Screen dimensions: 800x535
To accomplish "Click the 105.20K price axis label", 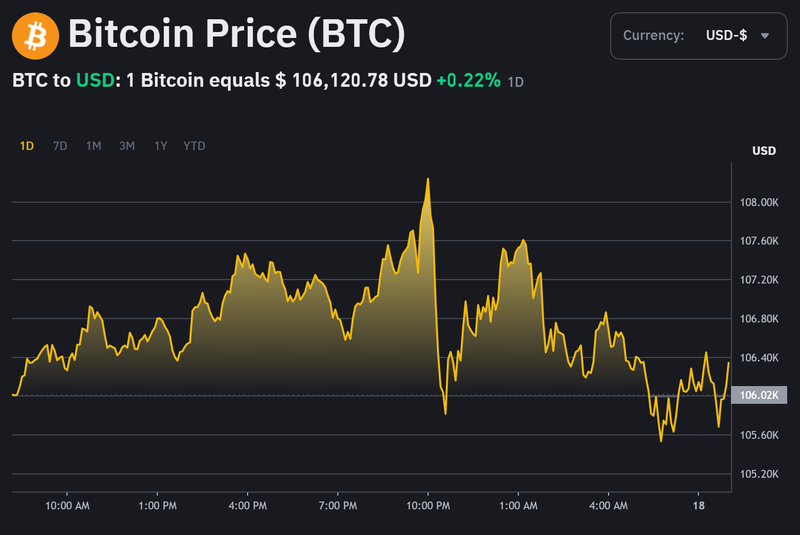I will (x=759, y=473).
